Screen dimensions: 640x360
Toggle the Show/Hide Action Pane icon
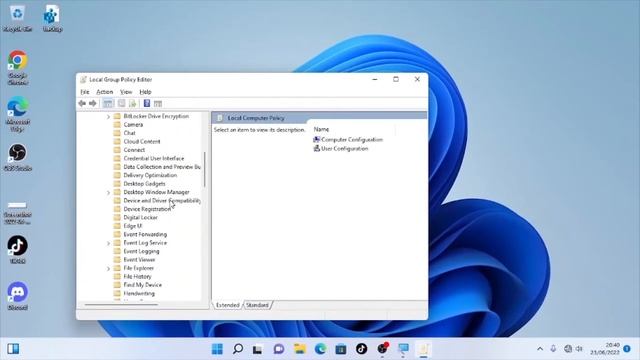pyautogui.click(x=158, y=104)
